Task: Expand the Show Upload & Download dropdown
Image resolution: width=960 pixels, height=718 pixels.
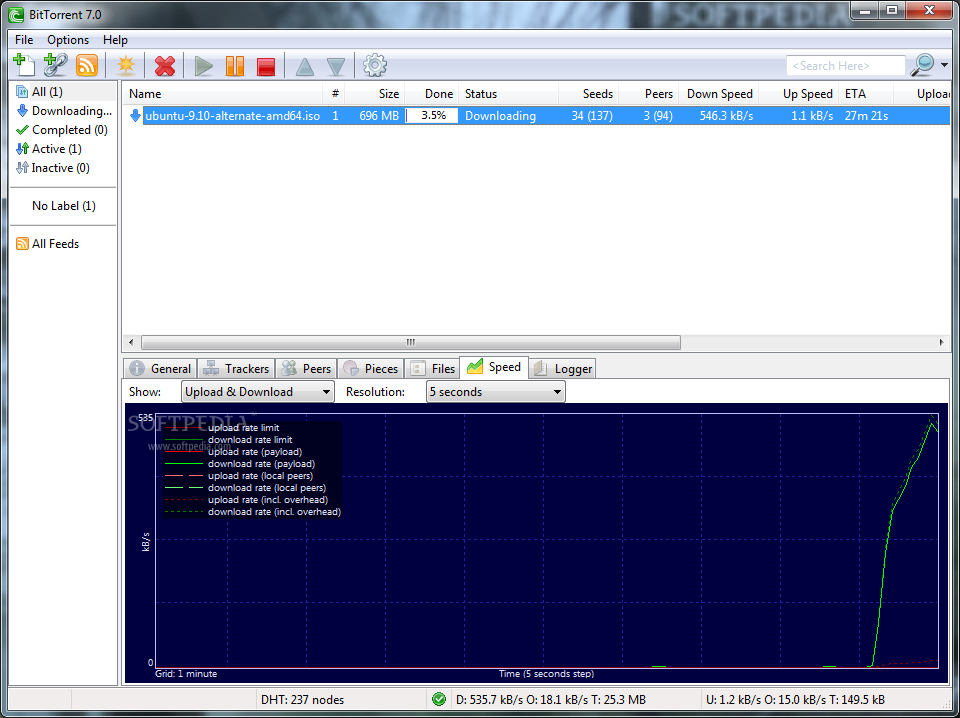Action: click(x=257, y=392)
